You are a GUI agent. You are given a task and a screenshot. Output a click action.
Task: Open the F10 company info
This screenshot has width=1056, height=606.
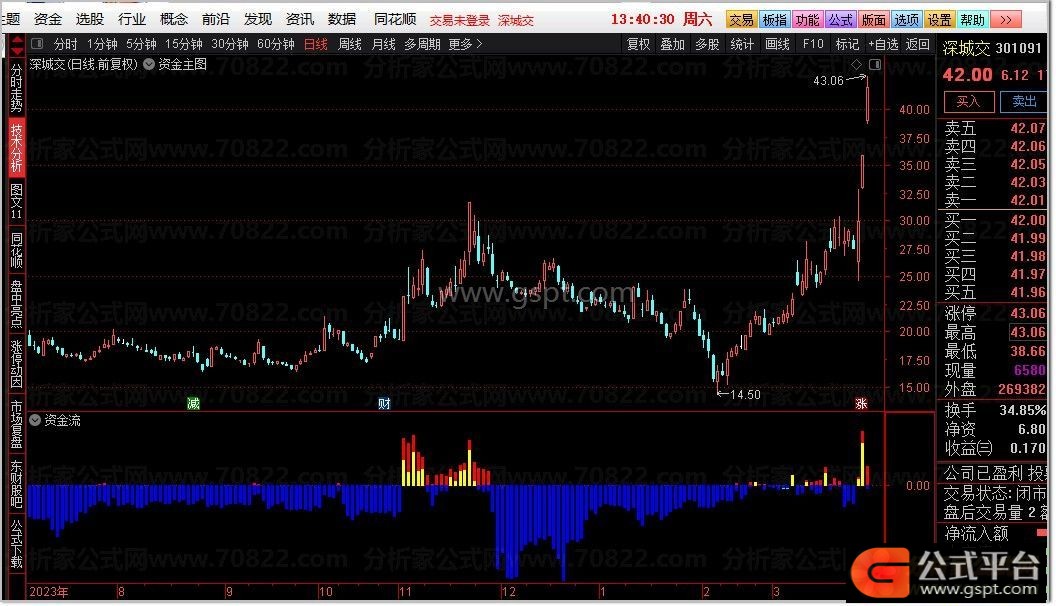[813, 44]
